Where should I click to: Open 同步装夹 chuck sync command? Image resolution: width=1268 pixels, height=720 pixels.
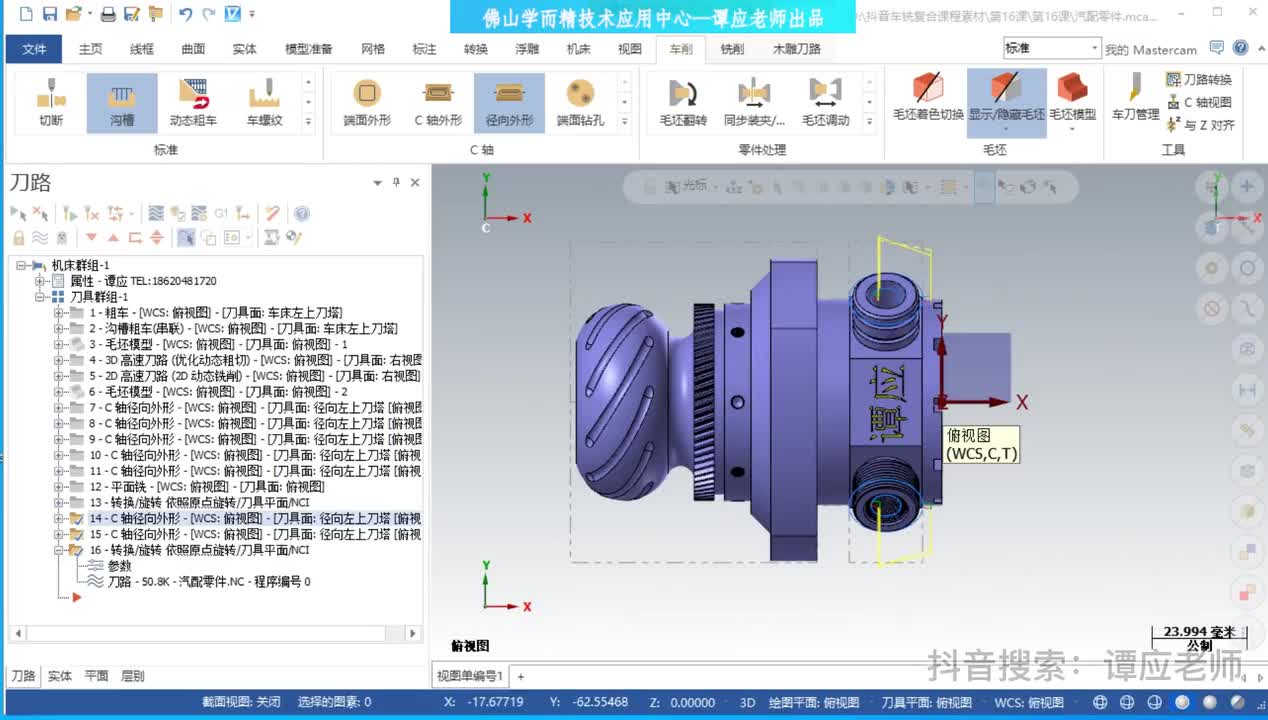[x=754, y=103]
